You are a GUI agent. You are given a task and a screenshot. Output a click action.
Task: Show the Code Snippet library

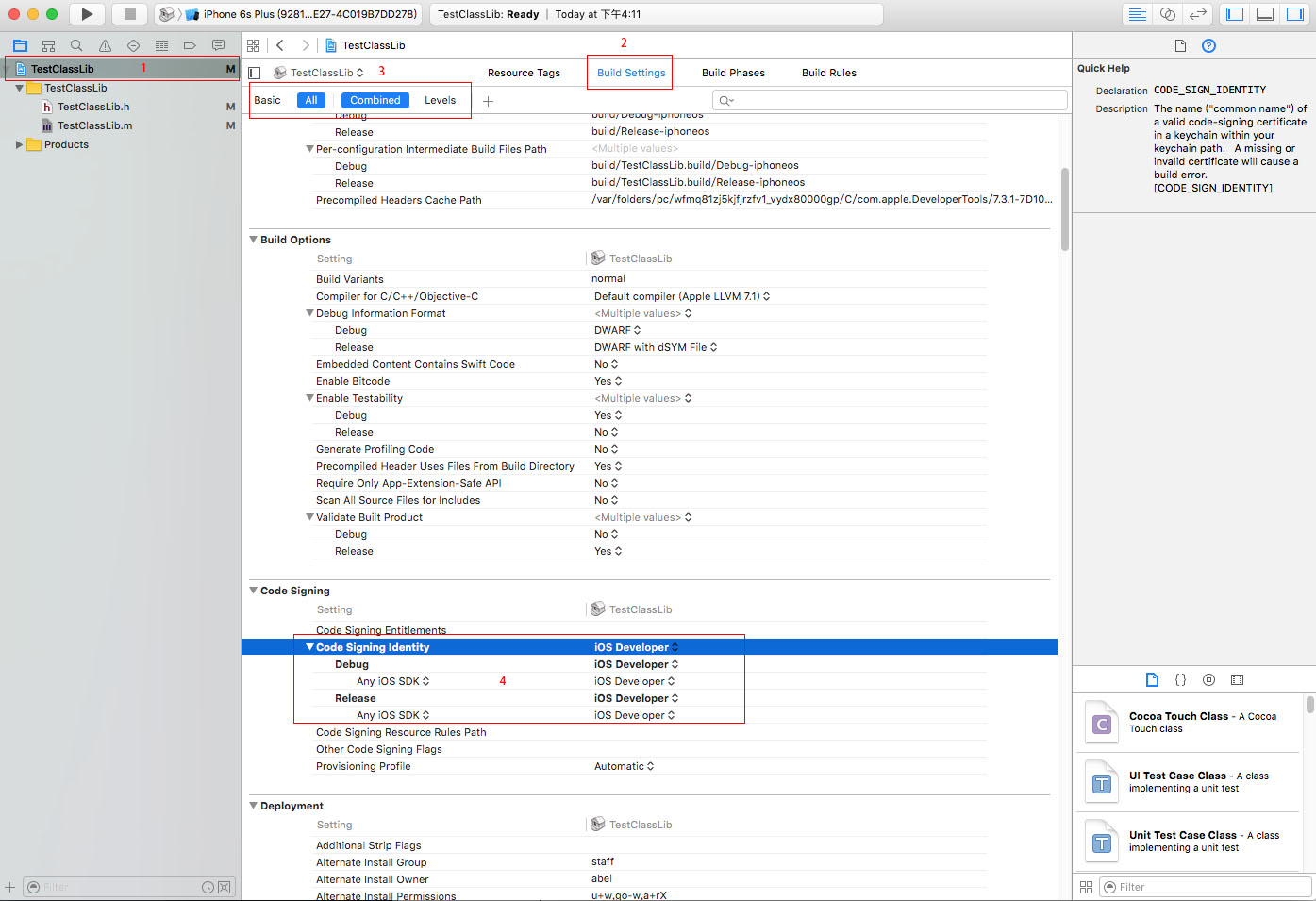[x=1180, y=679]
